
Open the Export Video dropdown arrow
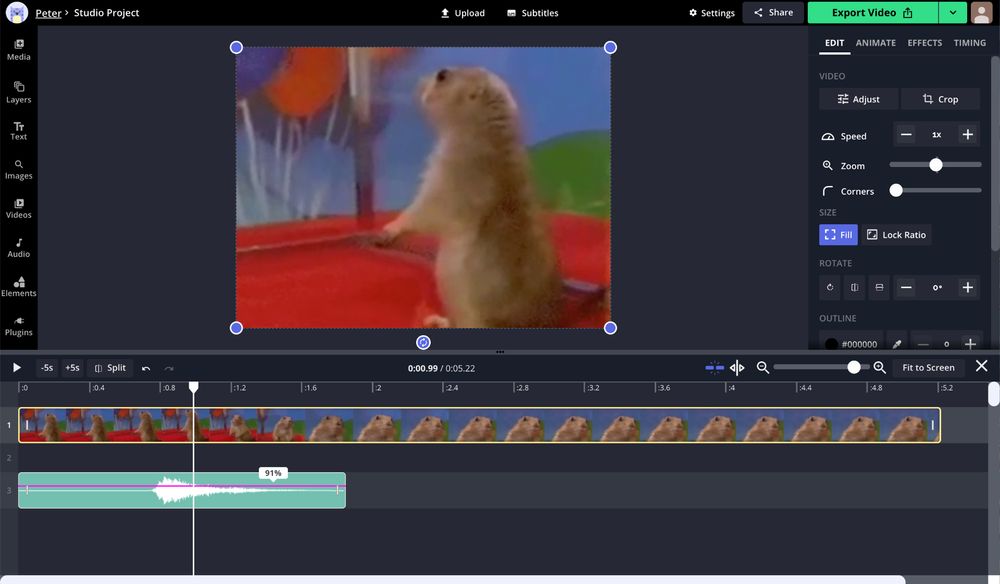coord(952,12)
